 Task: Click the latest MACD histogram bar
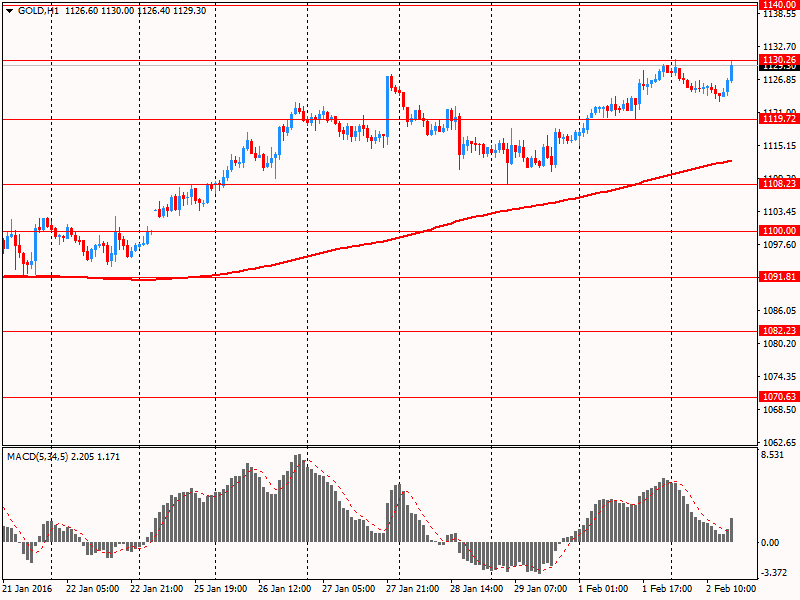pyautogui.click(x=732, y=530)
